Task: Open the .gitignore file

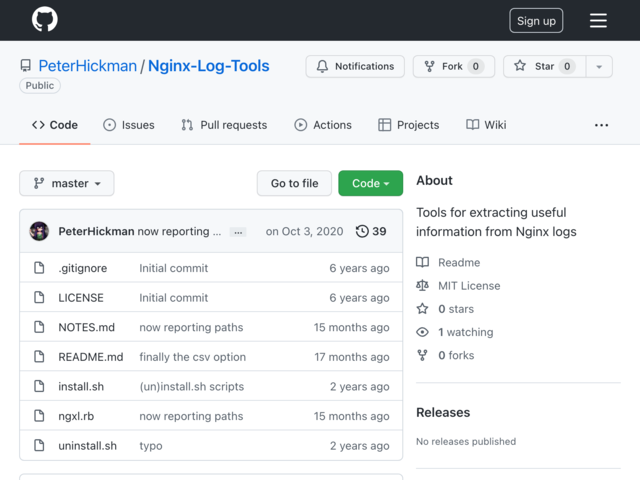Action: tap(83, 268)
